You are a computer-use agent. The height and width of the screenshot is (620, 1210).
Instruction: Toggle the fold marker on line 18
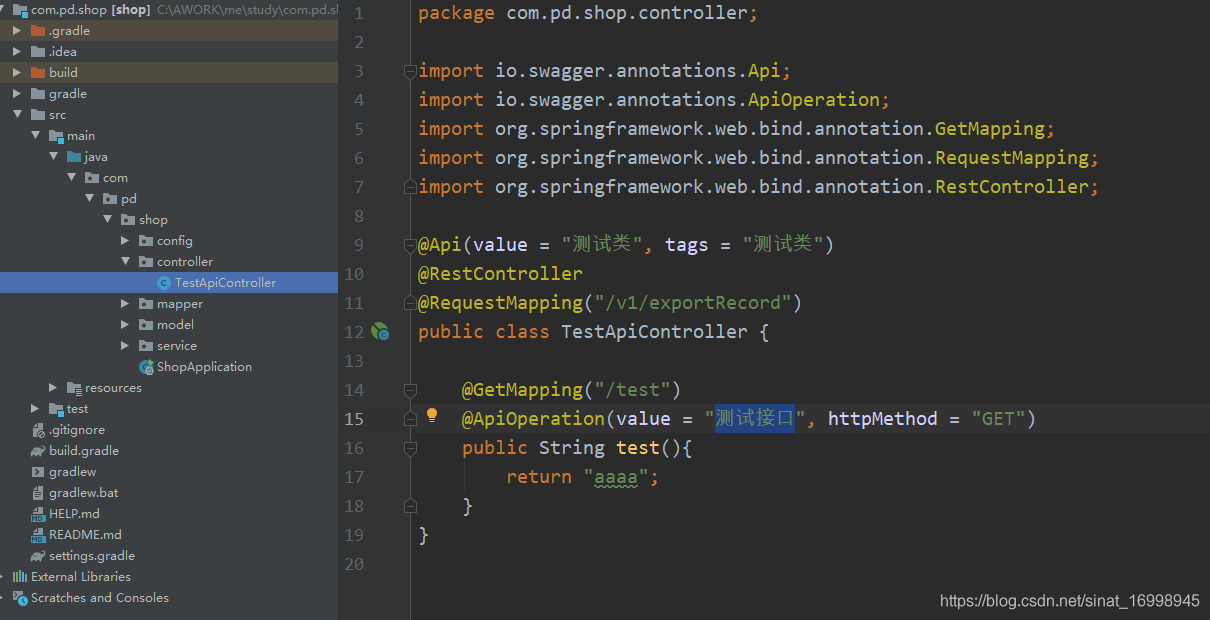[x=409, y=506]
